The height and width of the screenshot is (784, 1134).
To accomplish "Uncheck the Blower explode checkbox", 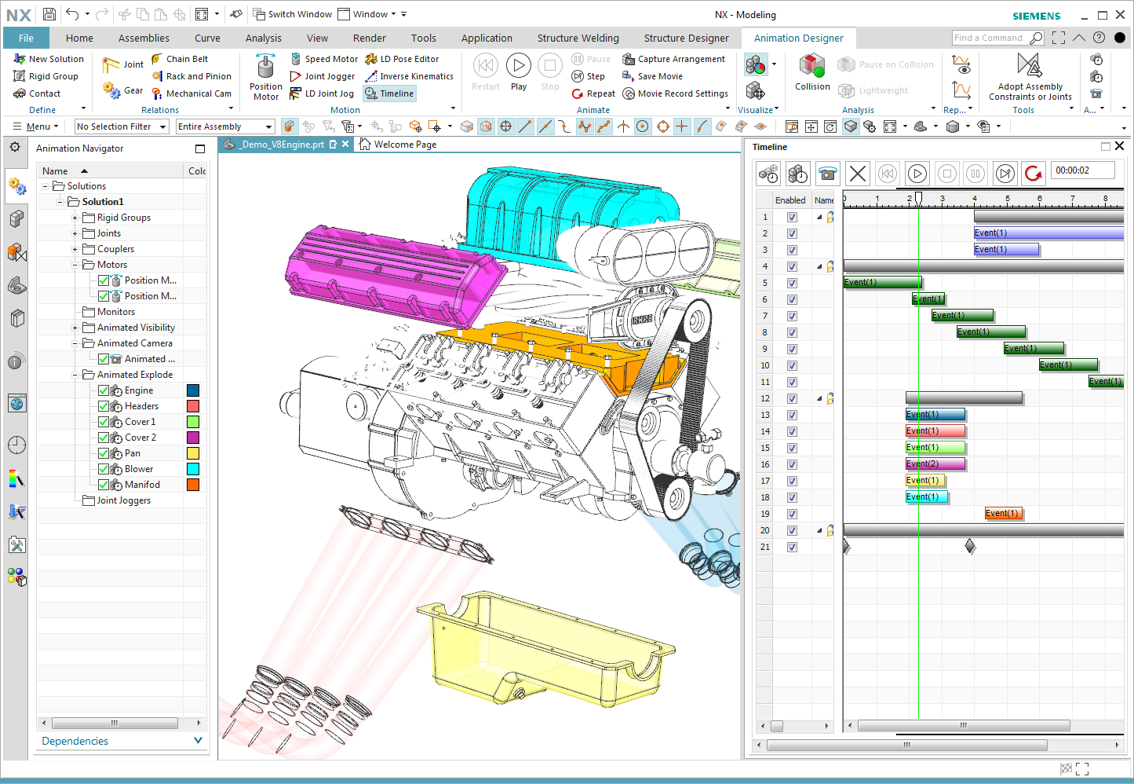I will point(103,469).
